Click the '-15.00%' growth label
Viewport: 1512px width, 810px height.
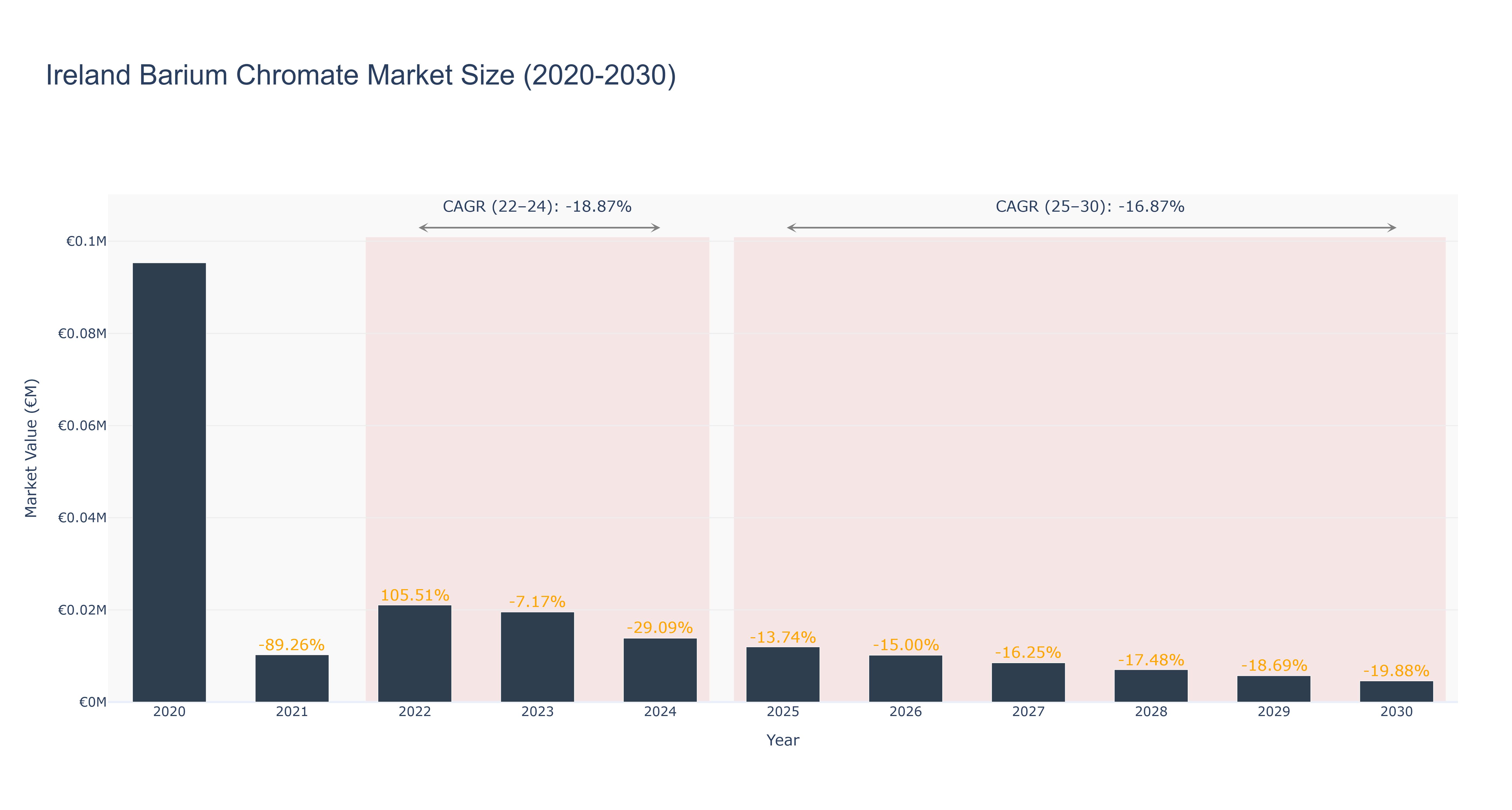[x=906, y=644]
